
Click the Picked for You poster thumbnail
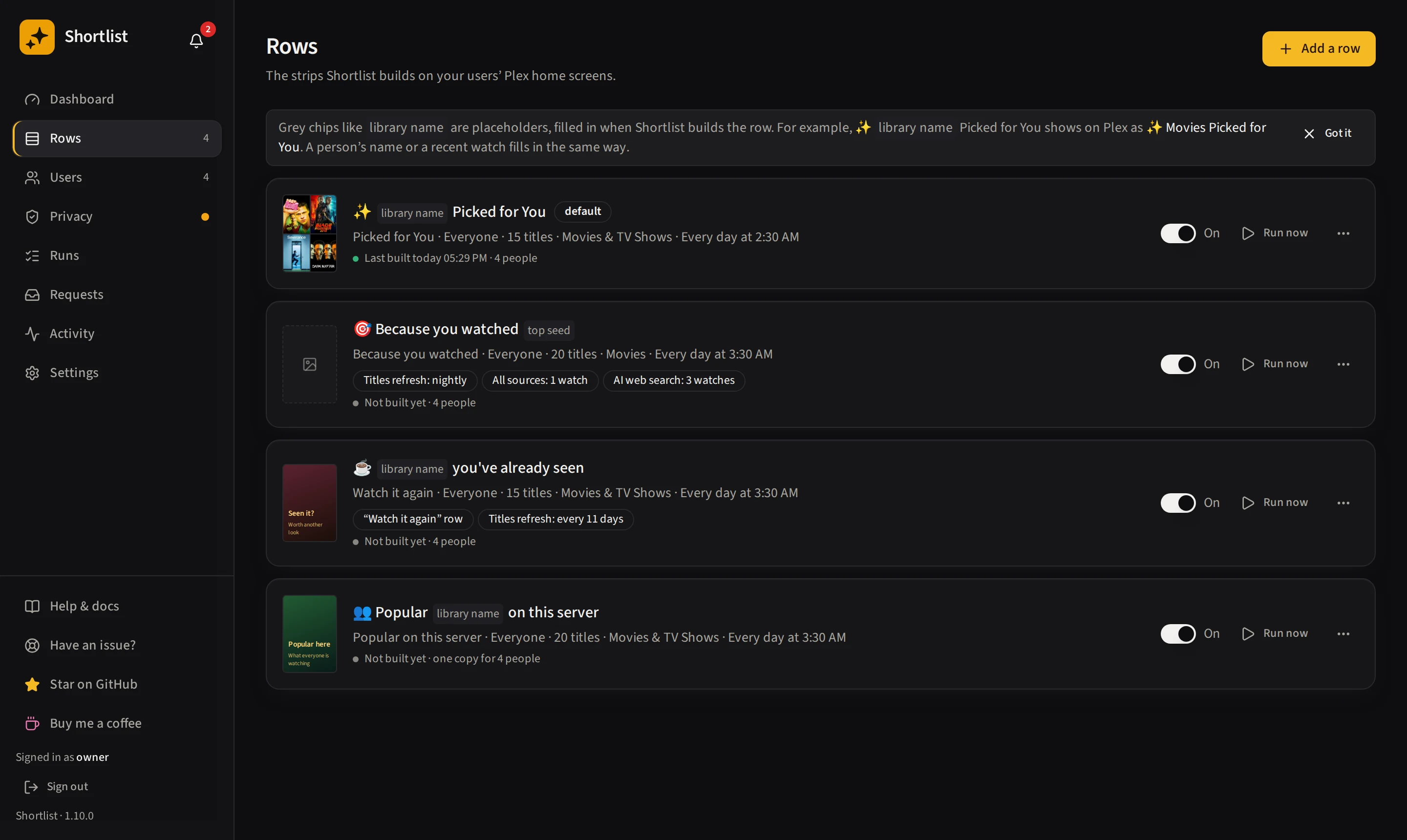click(310, 233)
